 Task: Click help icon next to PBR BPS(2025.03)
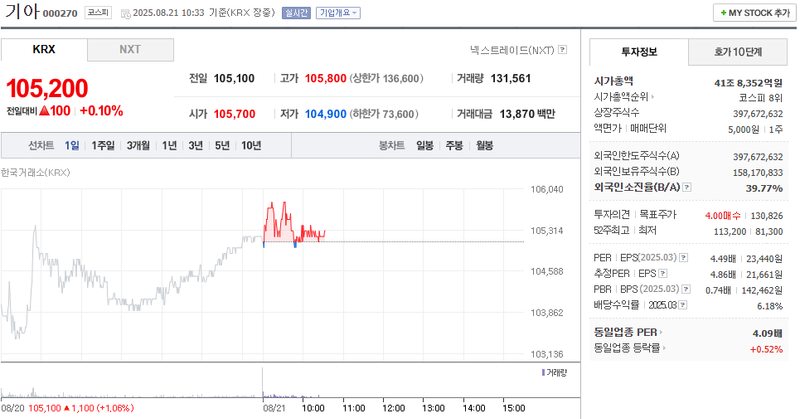686,289
